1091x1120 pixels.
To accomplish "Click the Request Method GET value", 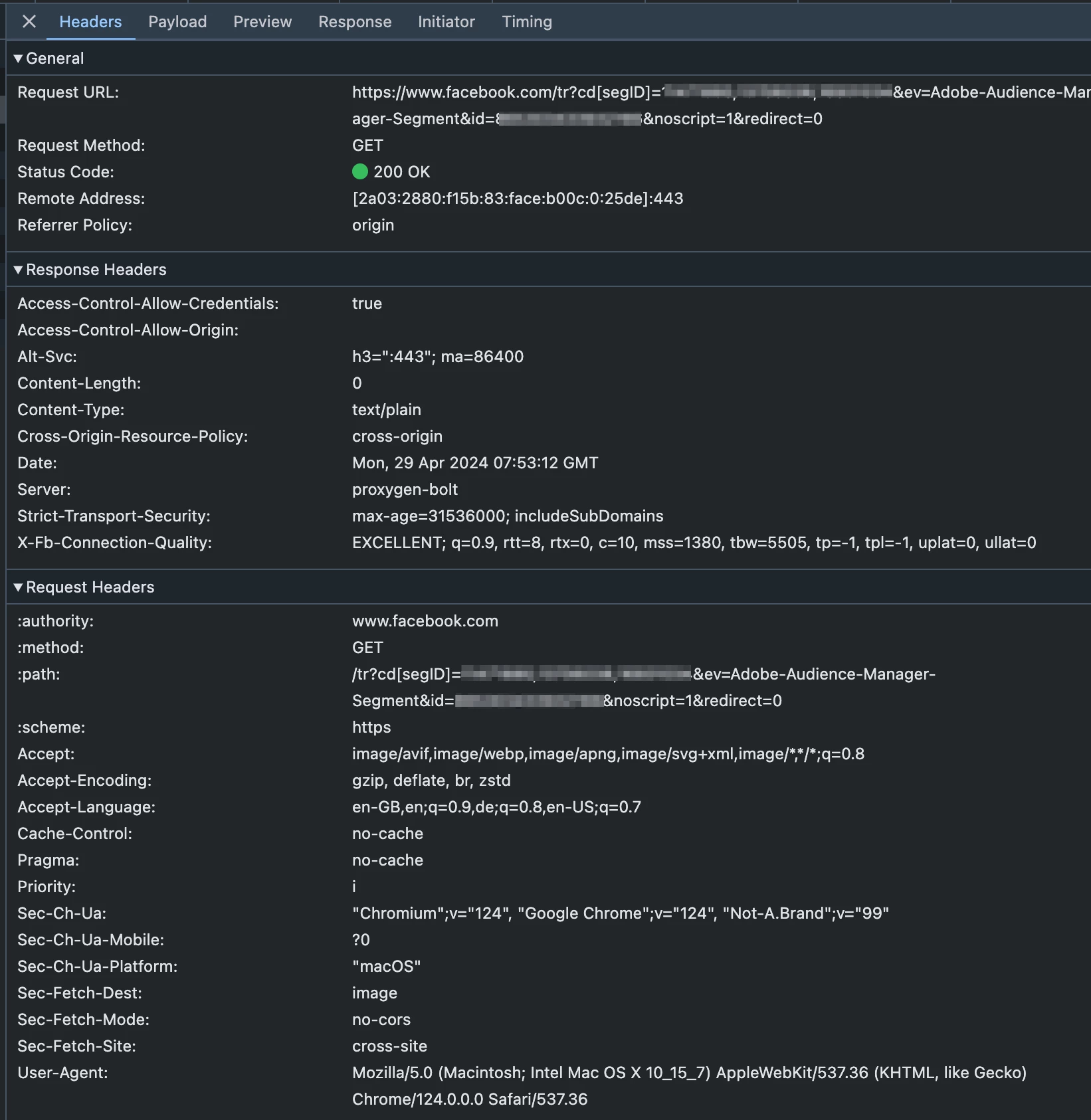I will 367,145.
